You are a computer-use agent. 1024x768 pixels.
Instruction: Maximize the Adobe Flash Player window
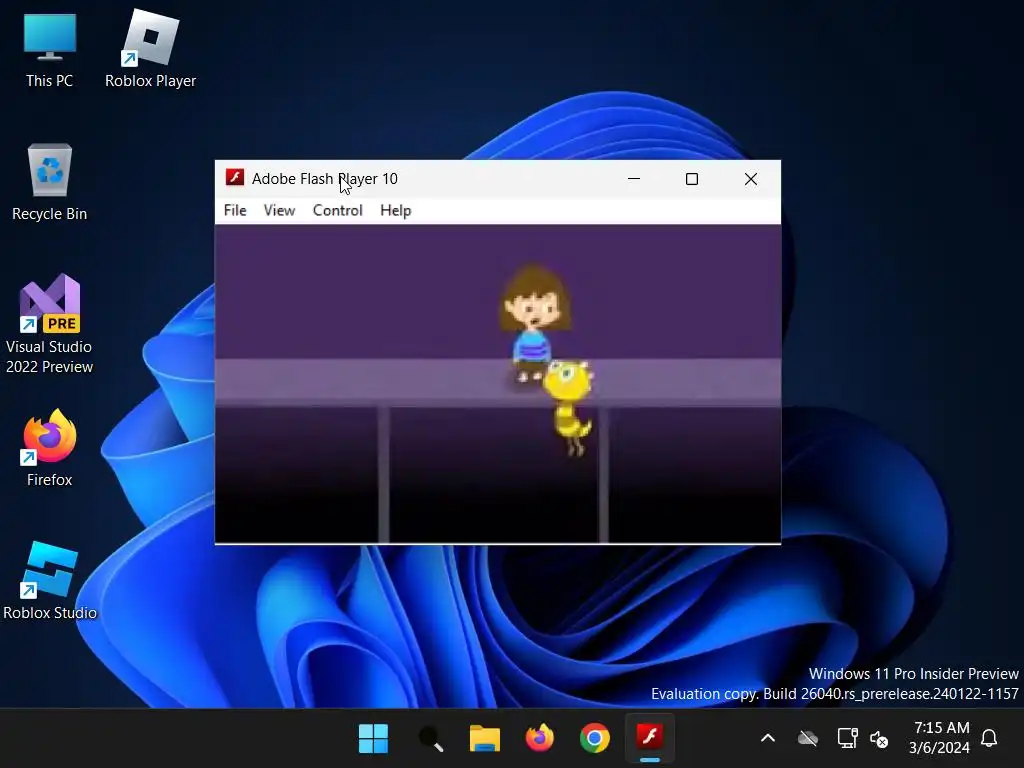point(692,179)
